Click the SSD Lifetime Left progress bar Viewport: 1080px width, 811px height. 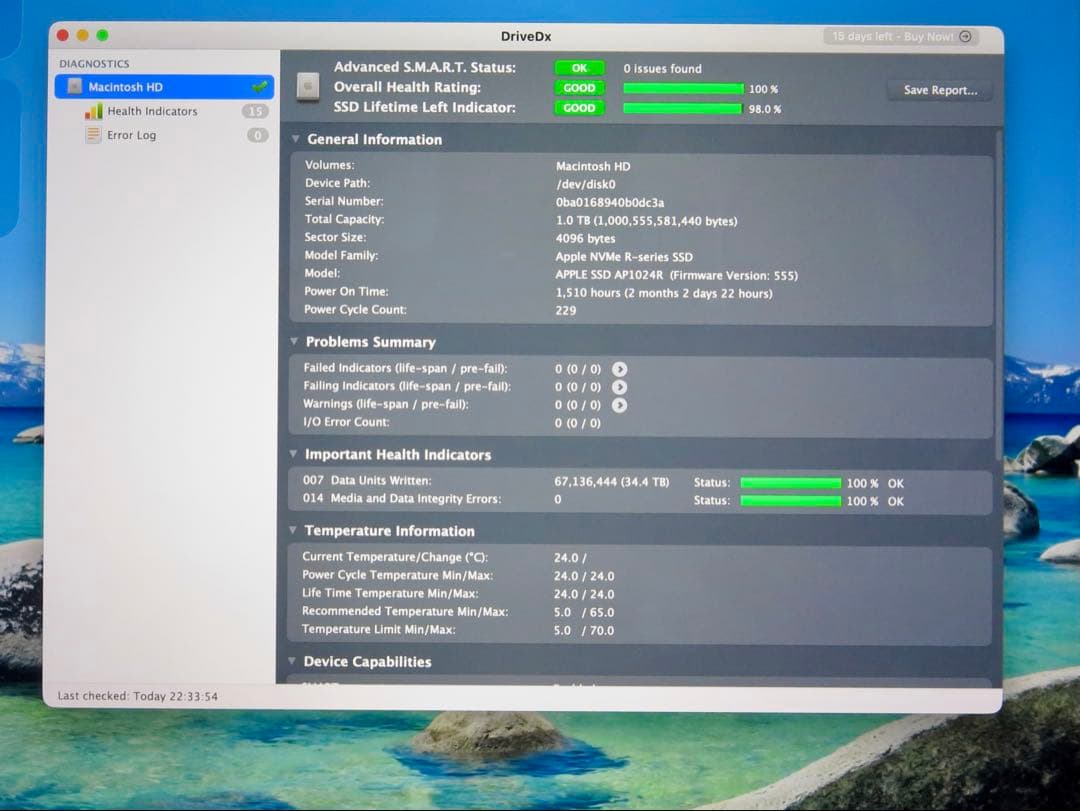pyautogui.click(x=685, y=108)
